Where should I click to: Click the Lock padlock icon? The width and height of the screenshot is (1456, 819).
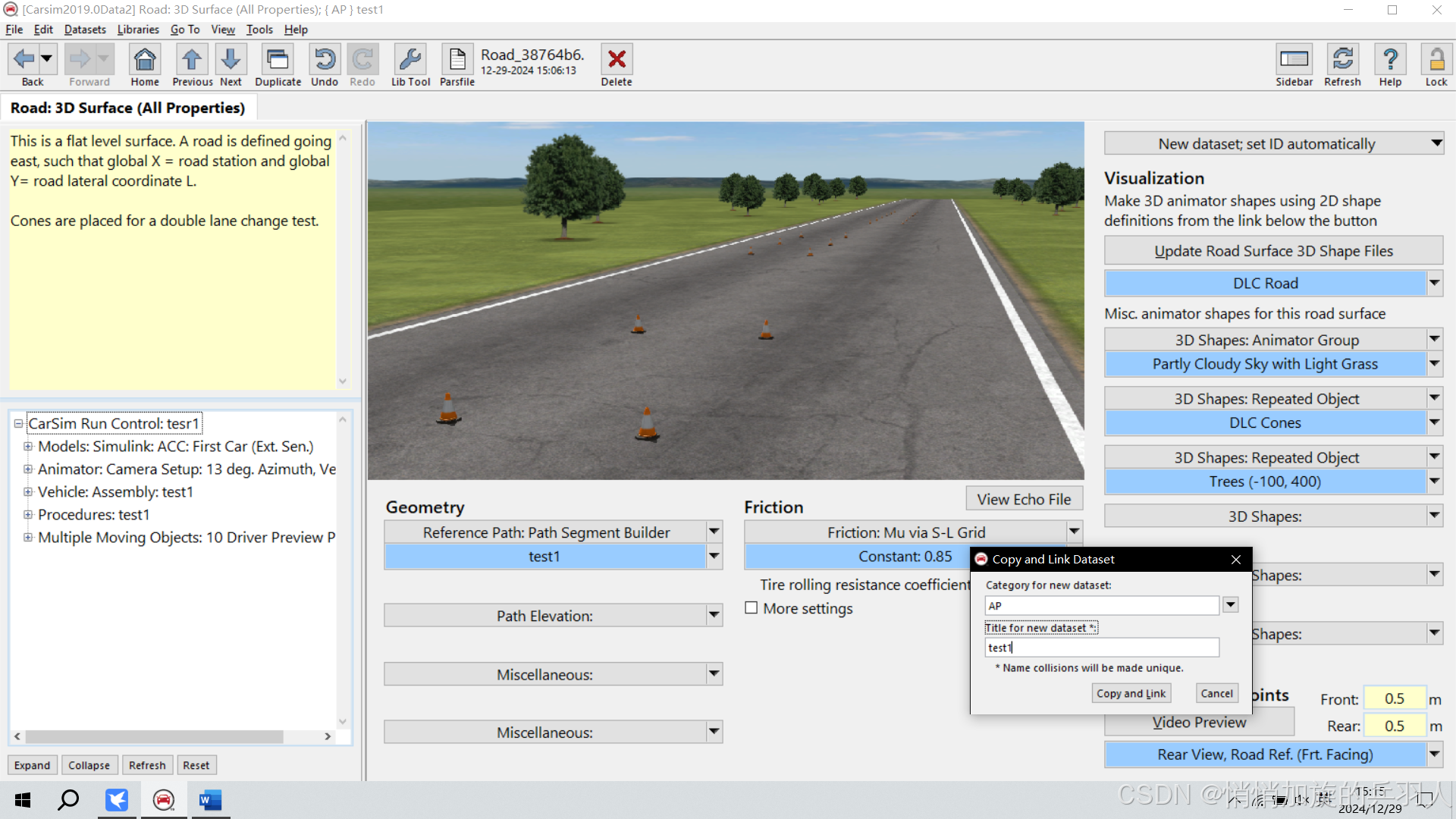click(x=1436, y=60)
